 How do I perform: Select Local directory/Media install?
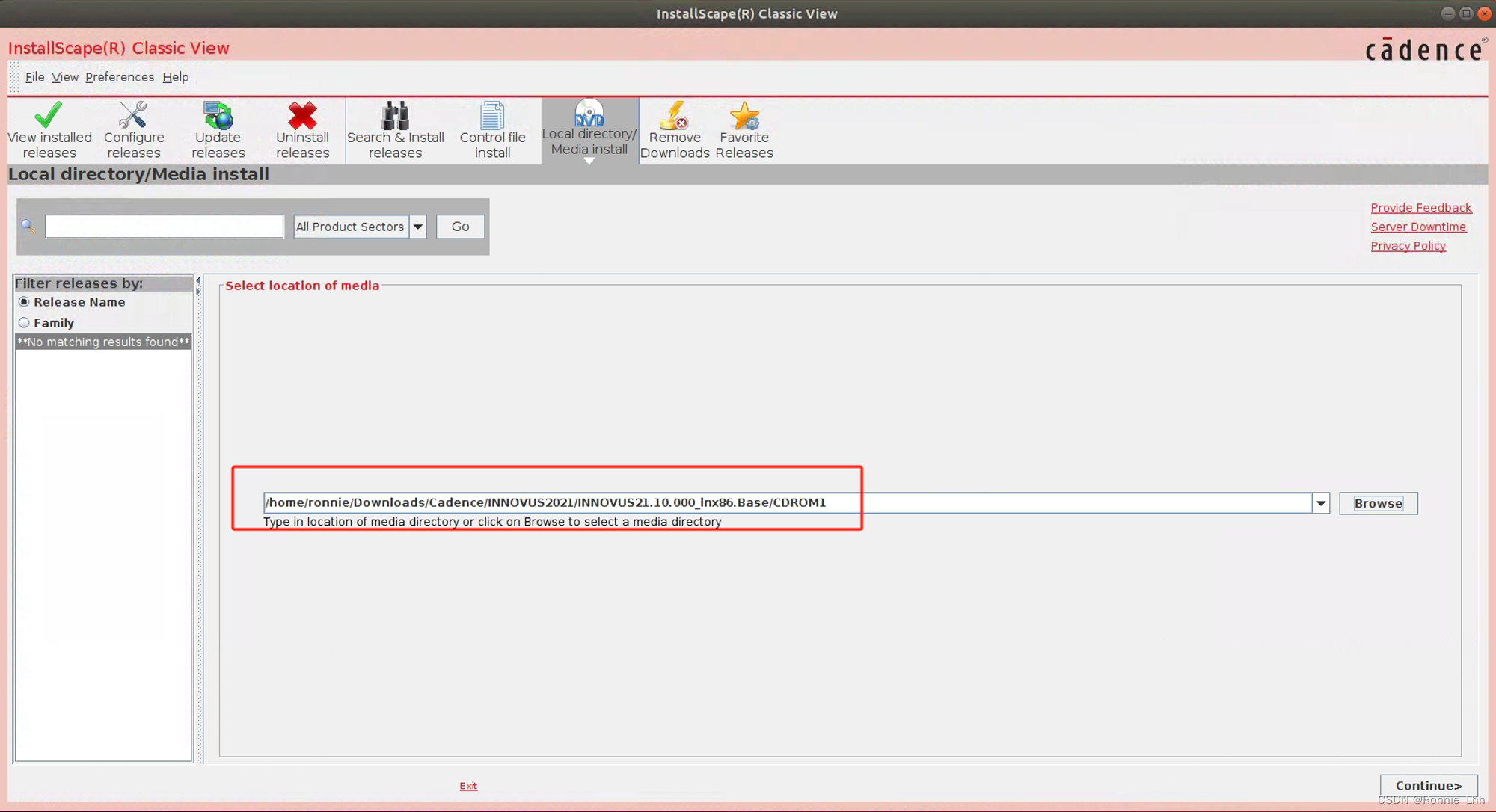[589, 130]
